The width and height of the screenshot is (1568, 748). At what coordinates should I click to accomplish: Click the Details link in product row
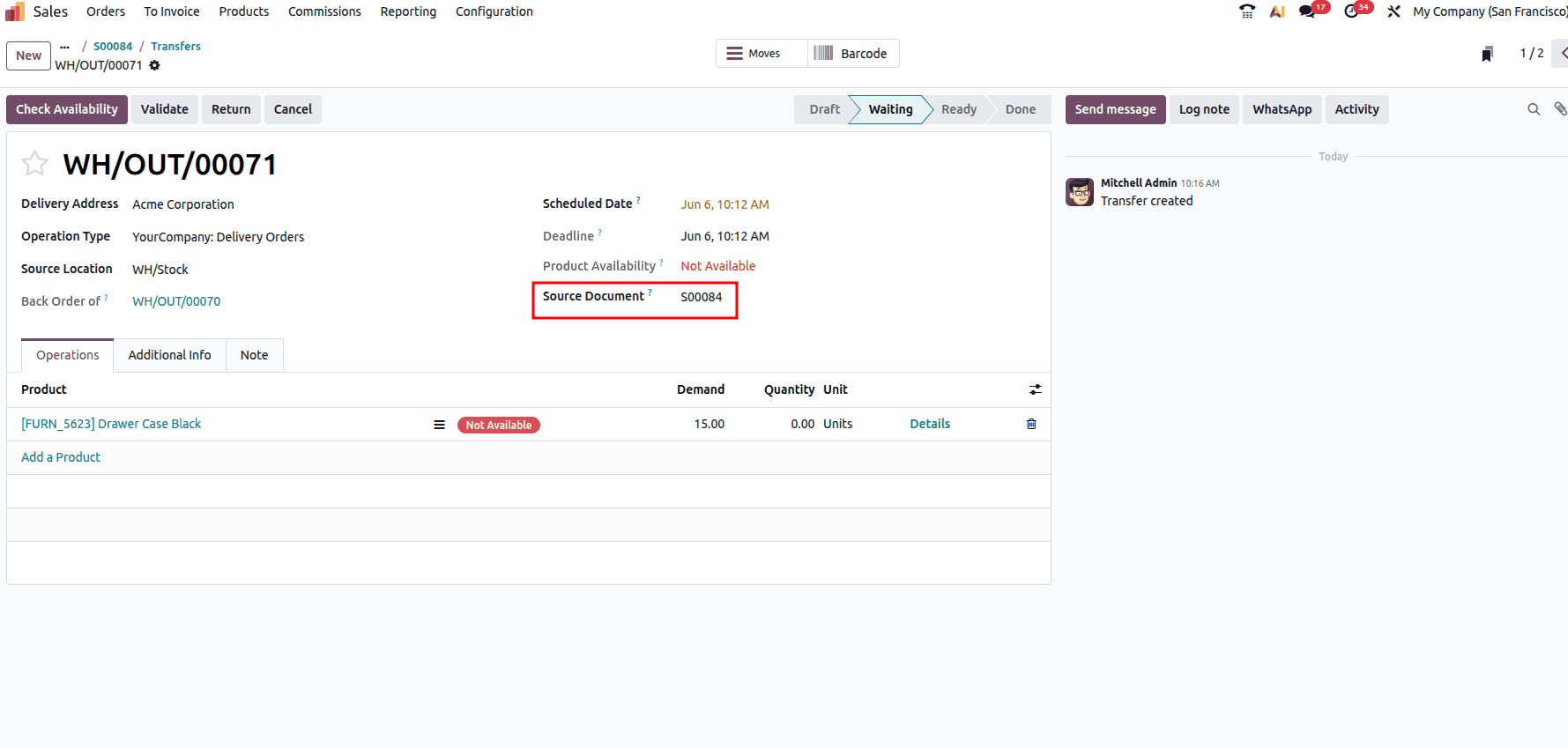pos(930,424)
